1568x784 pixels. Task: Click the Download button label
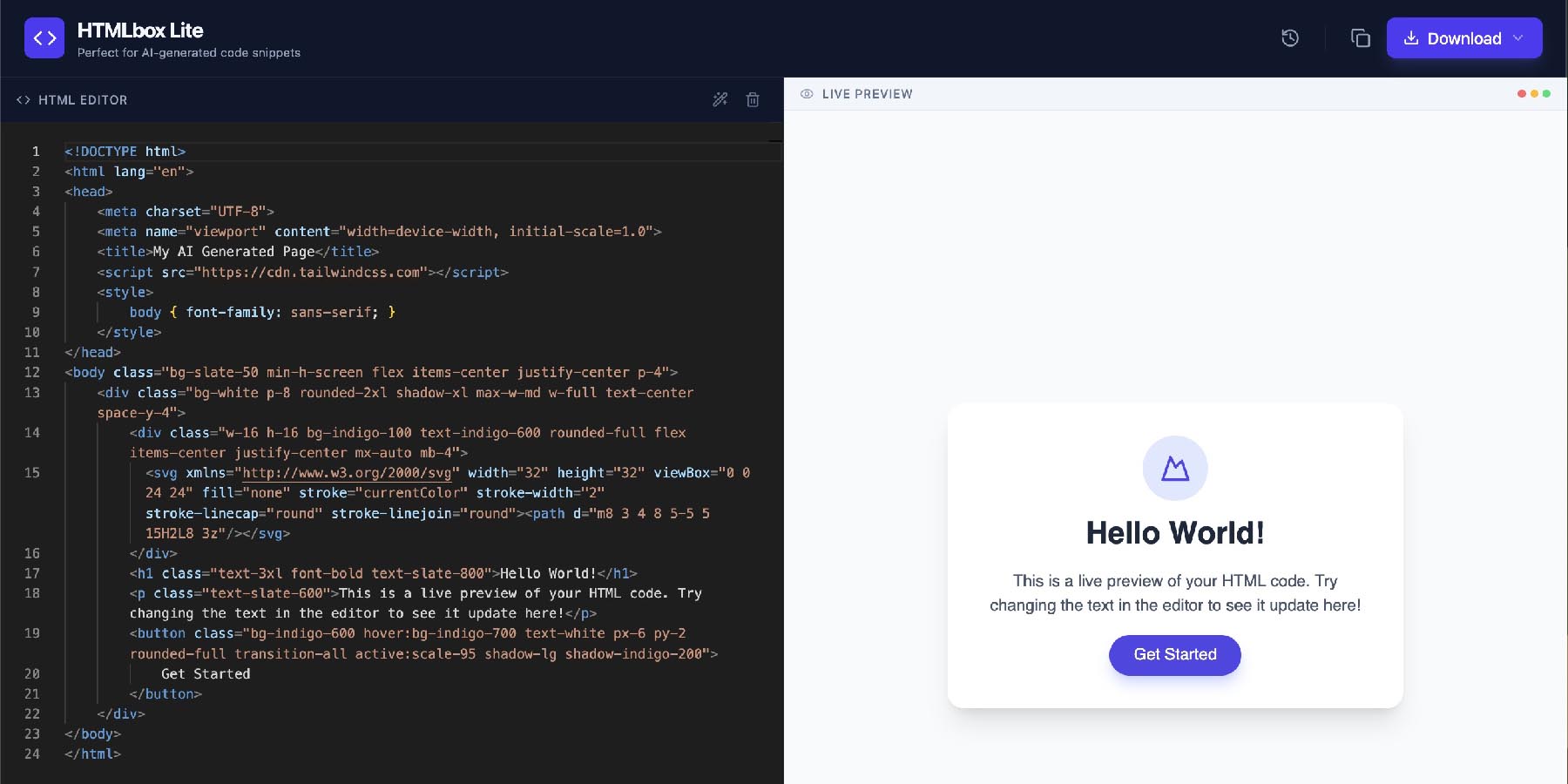click(1463, 38)
